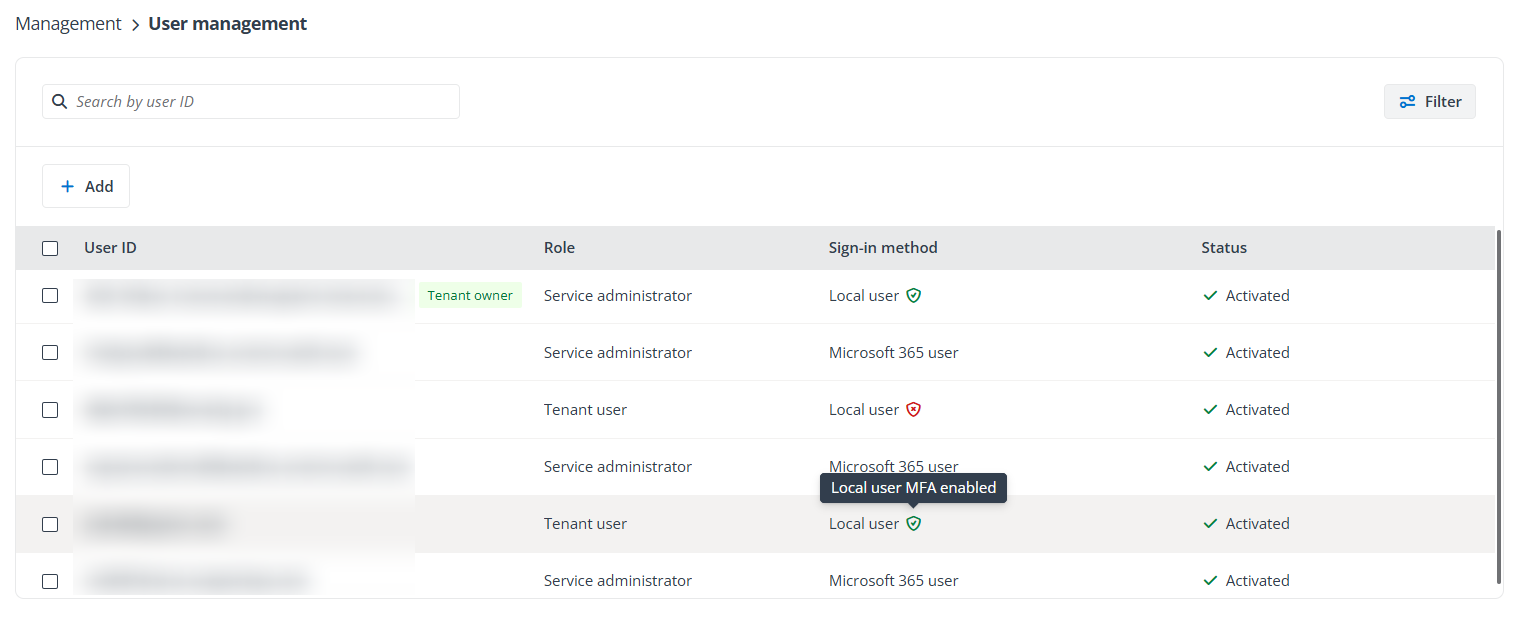This screenshot has width=1513, height=617.
Task: Click the magnifier icon in the search box
Action: 60,102
